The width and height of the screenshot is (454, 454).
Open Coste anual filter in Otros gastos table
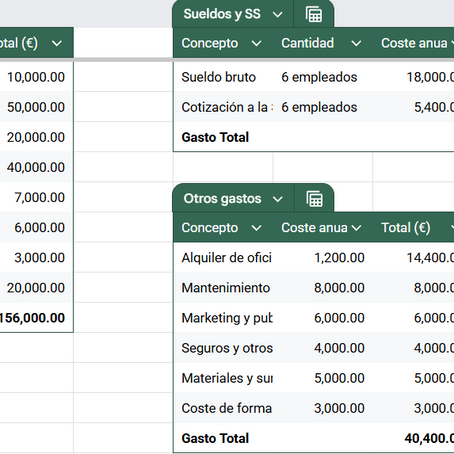coord(356,228)
